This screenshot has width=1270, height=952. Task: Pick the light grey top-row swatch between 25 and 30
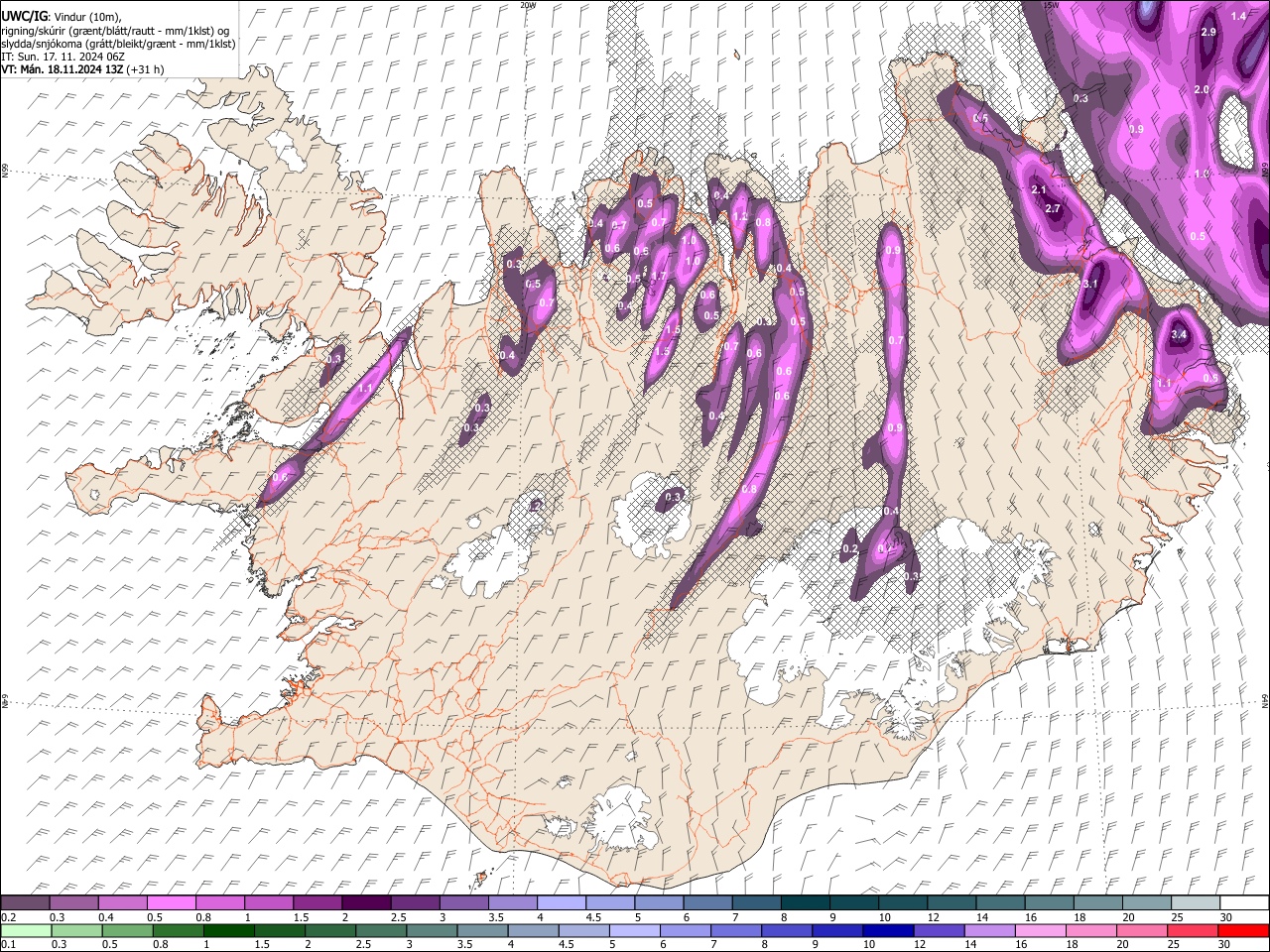1195,903
